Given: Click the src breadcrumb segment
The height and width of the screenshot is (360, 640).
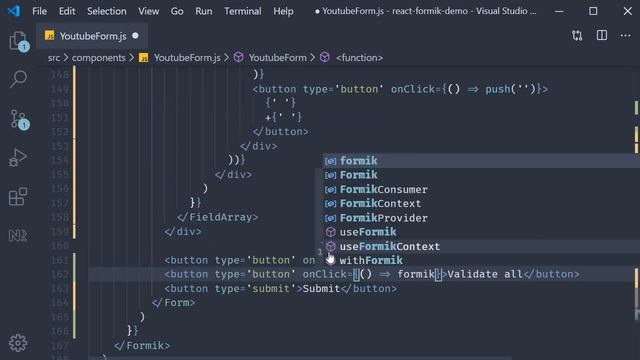Looking at the screenshot, I should (53, 58).
